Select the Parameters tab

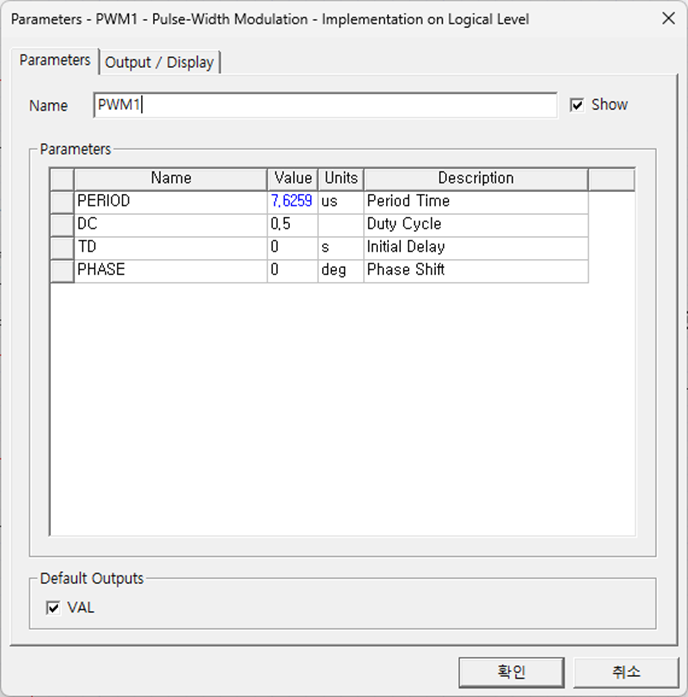click(x=55, y=60)
